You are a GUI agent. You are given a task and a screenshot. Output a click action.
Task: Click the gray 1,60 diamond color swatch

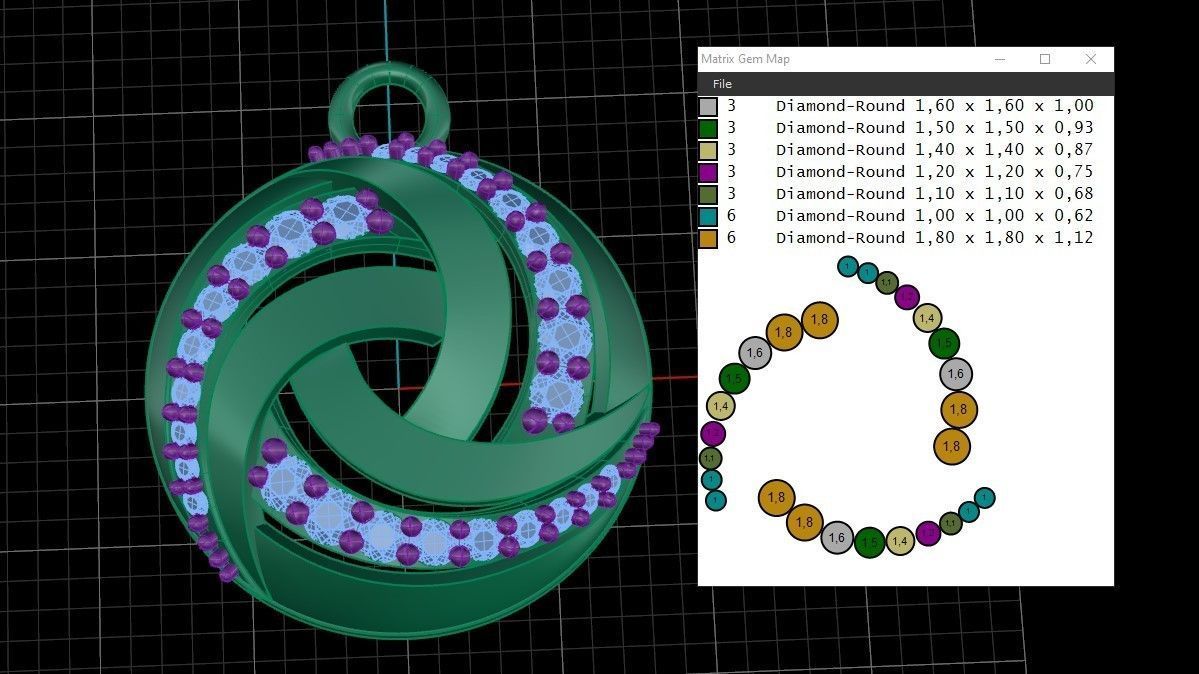coord(708,106)
